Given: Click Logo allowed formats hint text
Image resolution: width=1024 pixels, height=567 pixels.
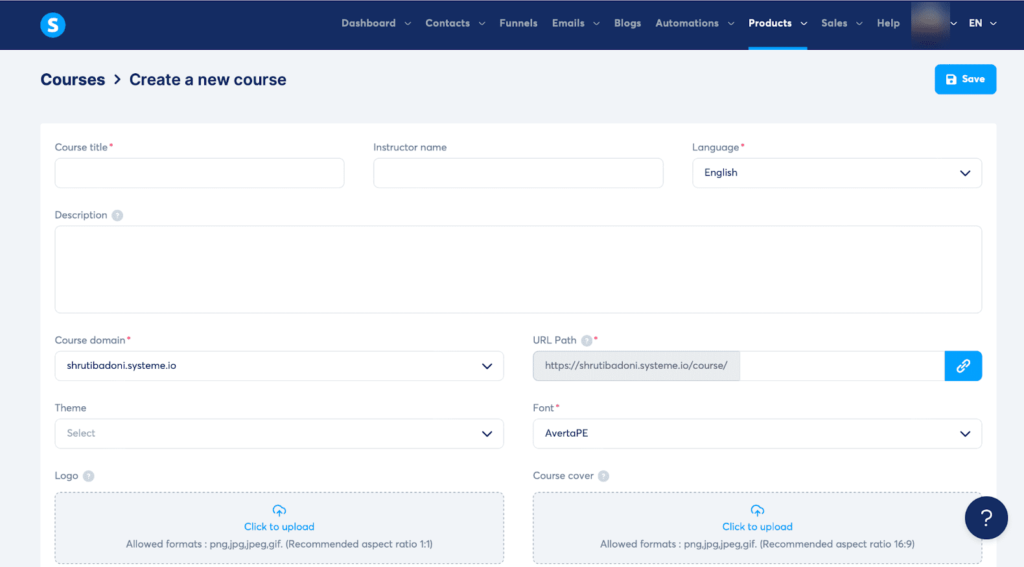Looking at the screenshot, I should [279, 544].
